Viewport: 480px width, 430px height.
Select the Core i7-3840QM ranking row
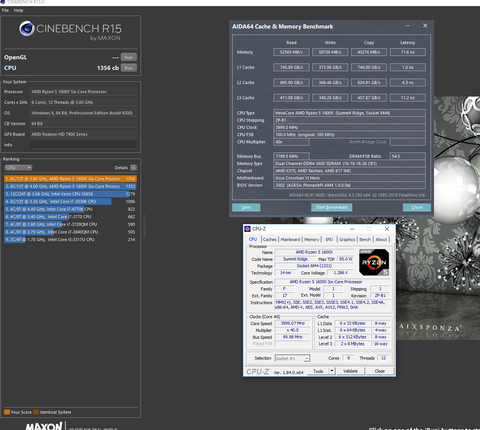pos(70,232)
